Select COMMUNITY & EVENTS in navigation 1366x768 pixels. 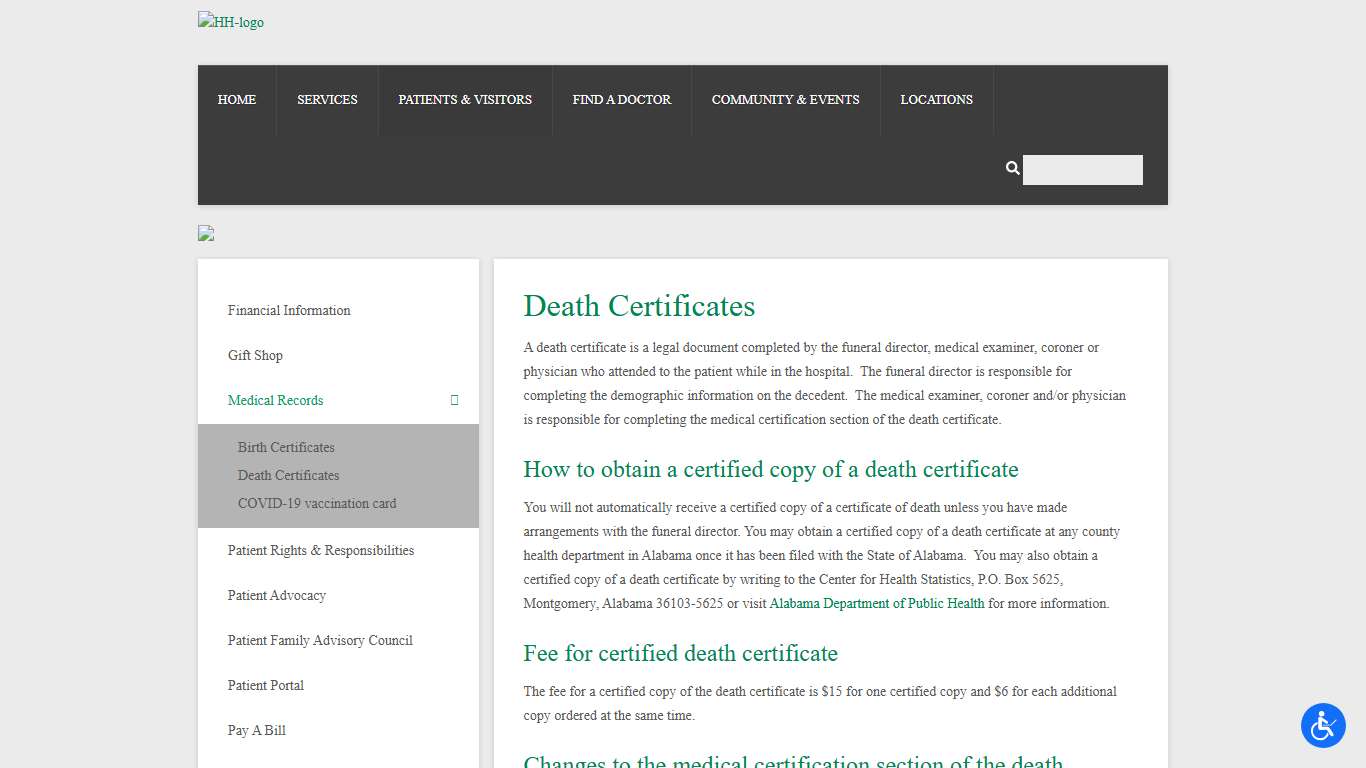785,99
